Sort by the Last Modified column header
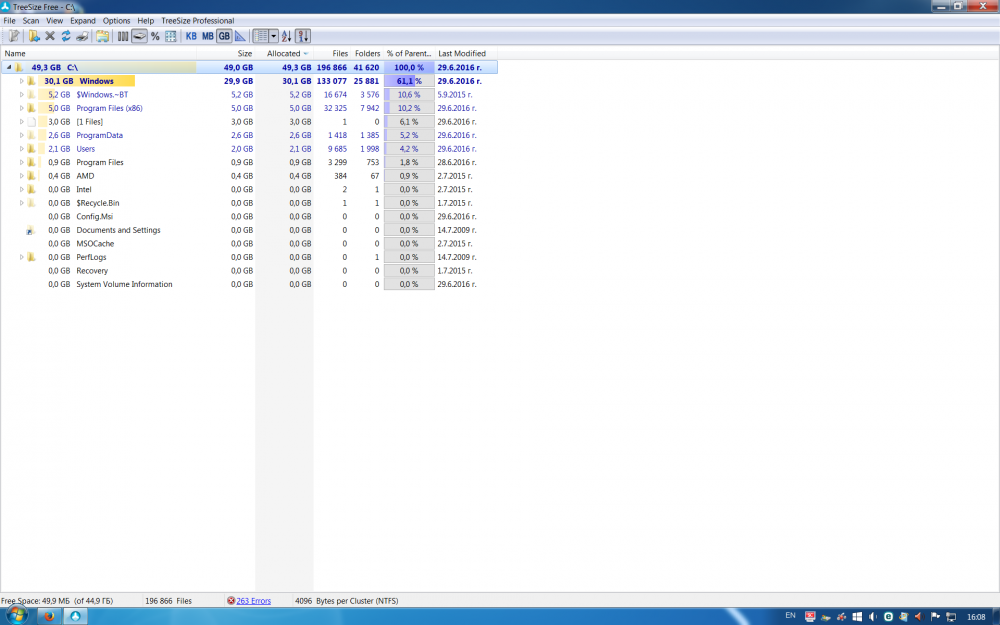1000x625 pixels. tap(466, 54)
